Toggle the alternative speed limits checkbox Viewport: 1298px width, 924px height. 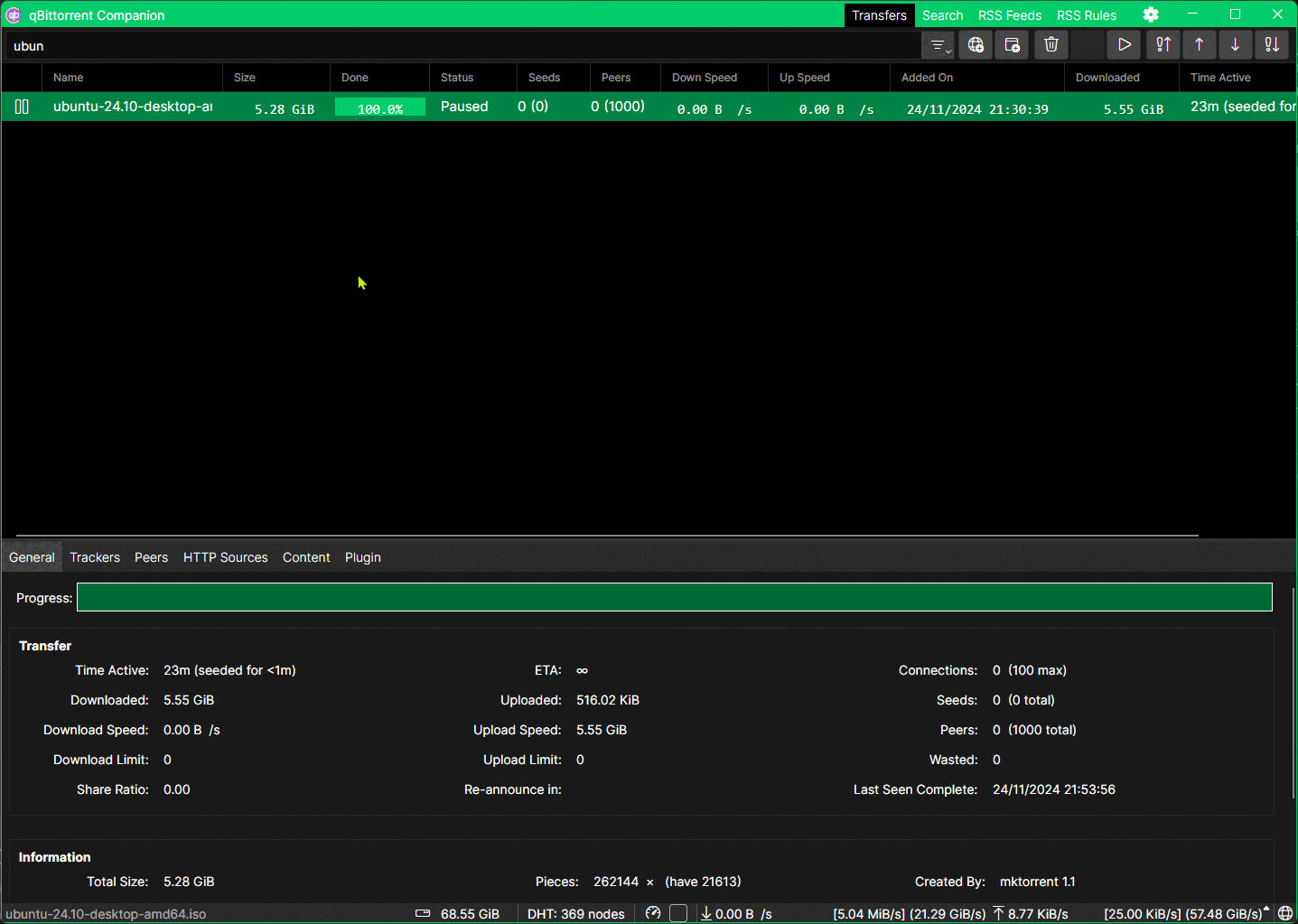(x=678, y=913)
